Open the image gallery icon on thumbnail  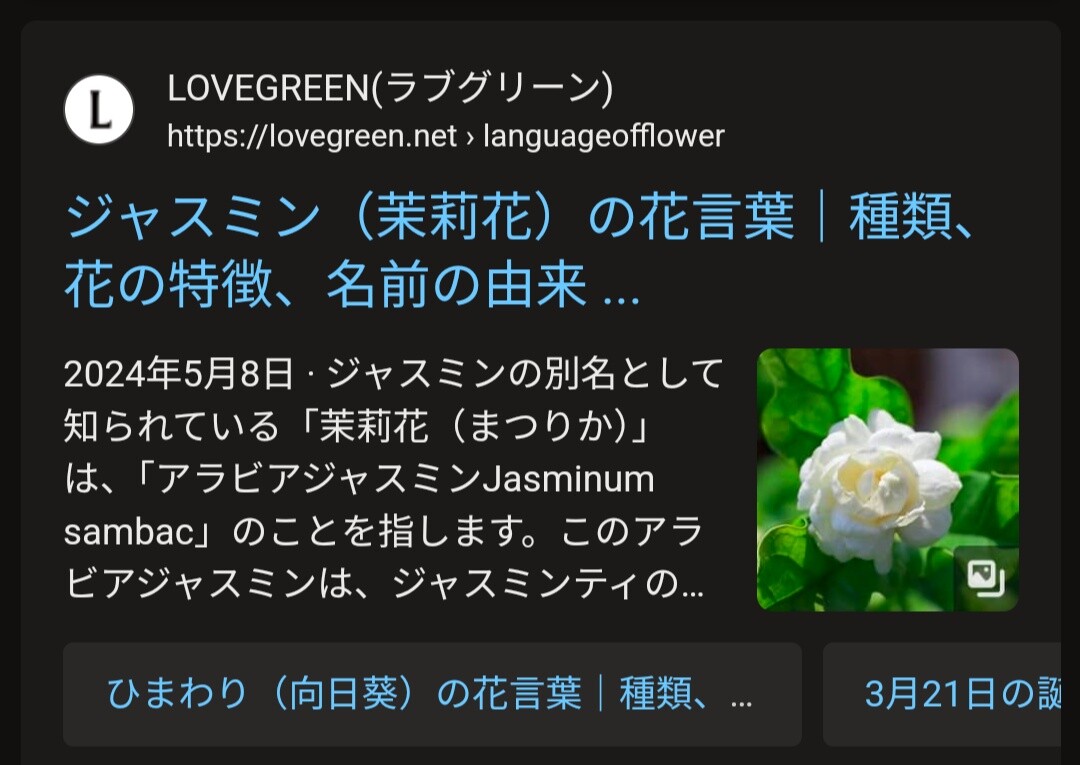pyautogui.click(x=986, y=578)
